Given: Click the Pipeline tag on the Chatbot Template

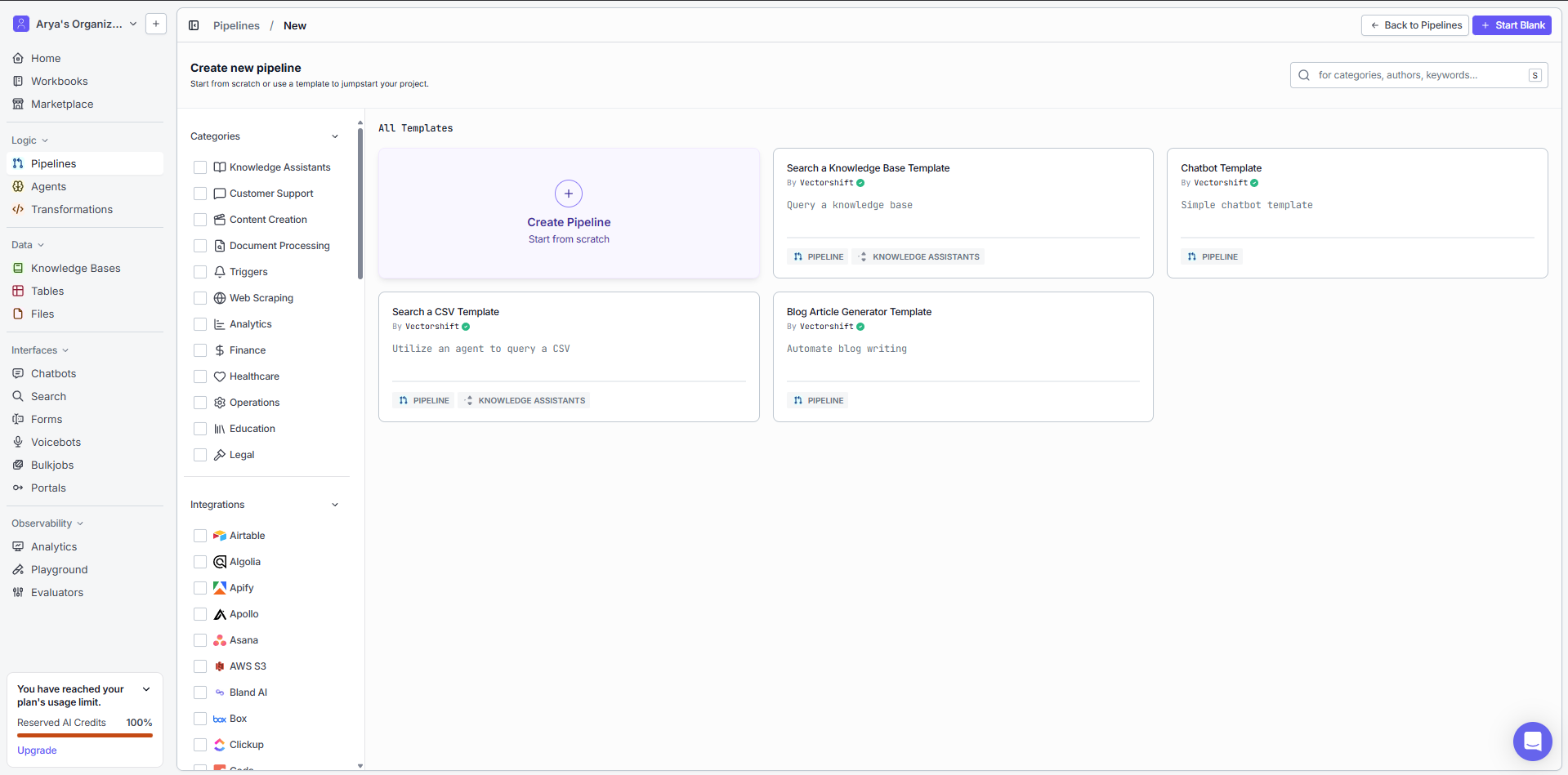Looking at the screenshot, I should [1213, 256].
